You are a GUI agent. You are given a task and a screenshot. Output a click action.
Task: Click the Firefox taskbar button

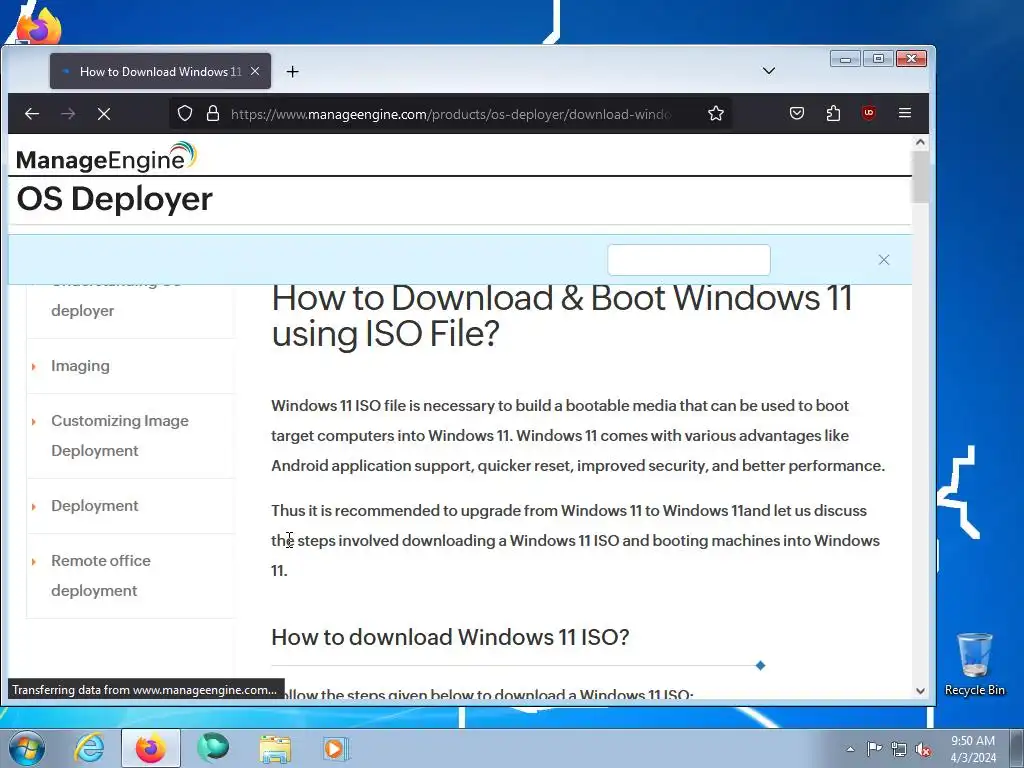click(150, 748)
